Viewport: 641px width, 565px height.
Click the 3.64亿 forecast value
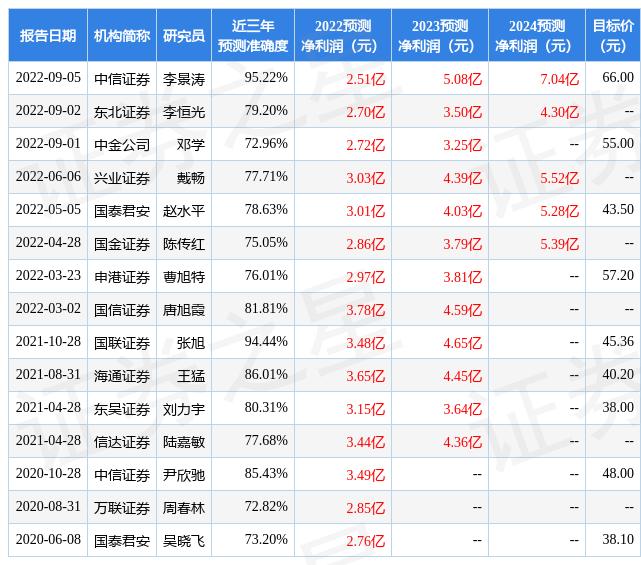tap(463, 410)
